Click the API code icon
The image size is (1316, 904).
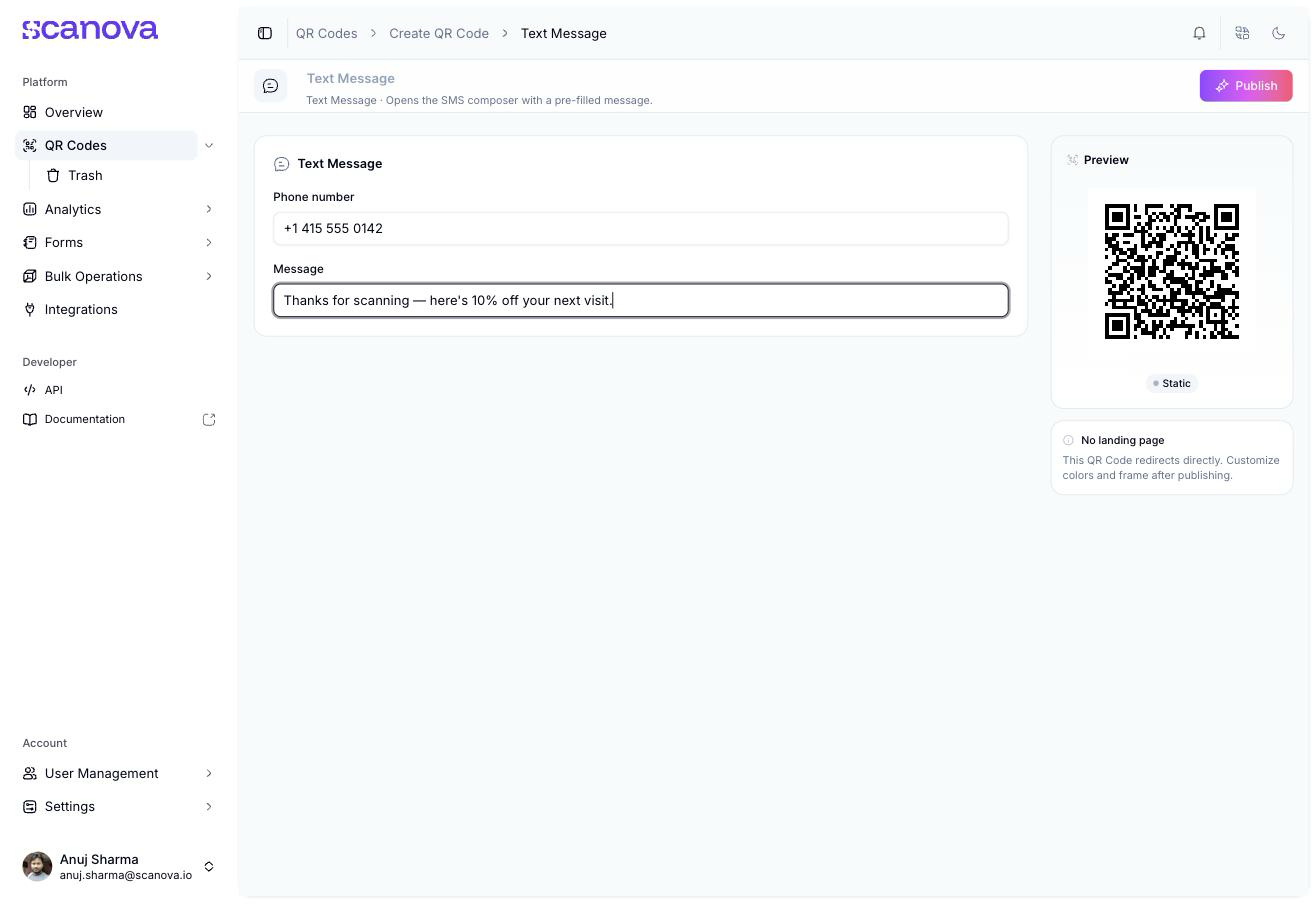[x=30, y=390]
